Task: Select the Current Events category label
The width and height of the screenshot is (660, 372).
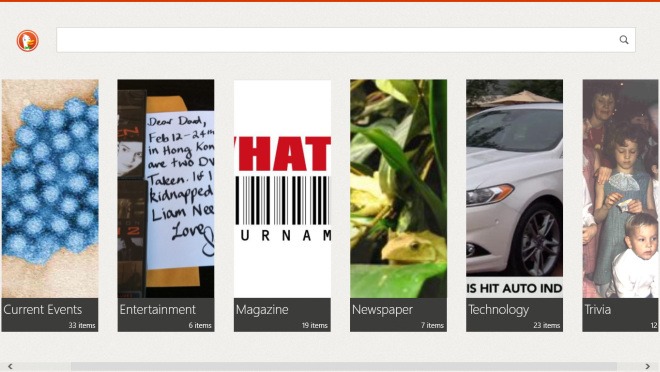Action: pyautogui.click(x=43, y=310)
